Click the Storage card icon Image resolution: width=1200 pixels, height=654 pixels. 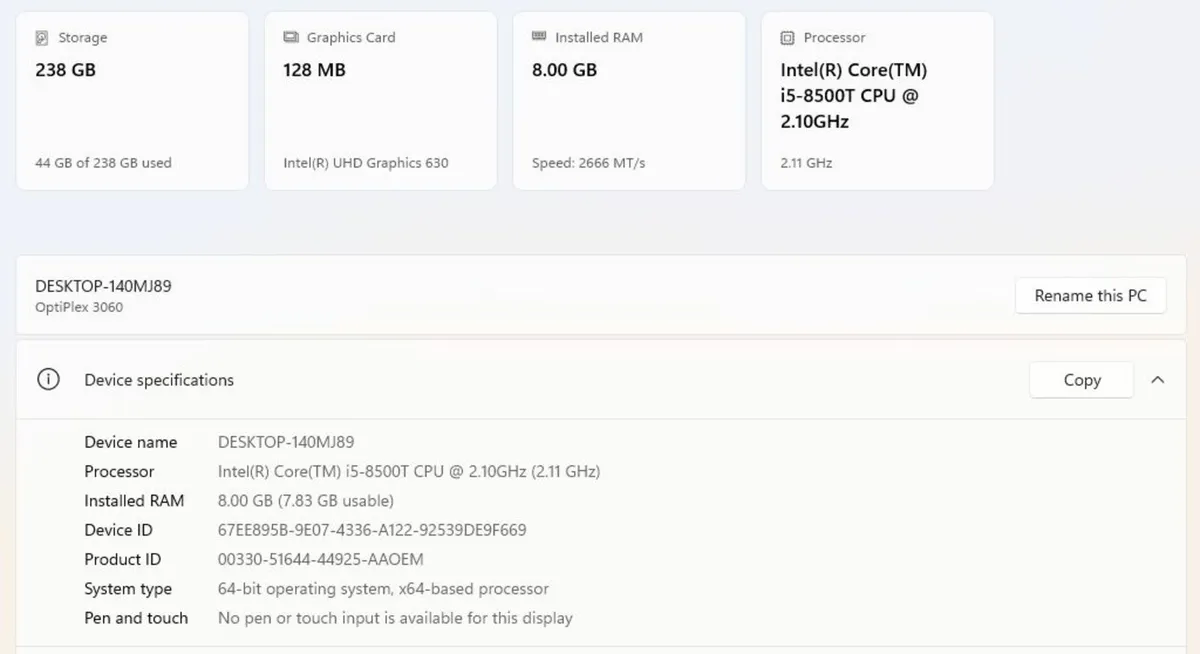[41, 37]
